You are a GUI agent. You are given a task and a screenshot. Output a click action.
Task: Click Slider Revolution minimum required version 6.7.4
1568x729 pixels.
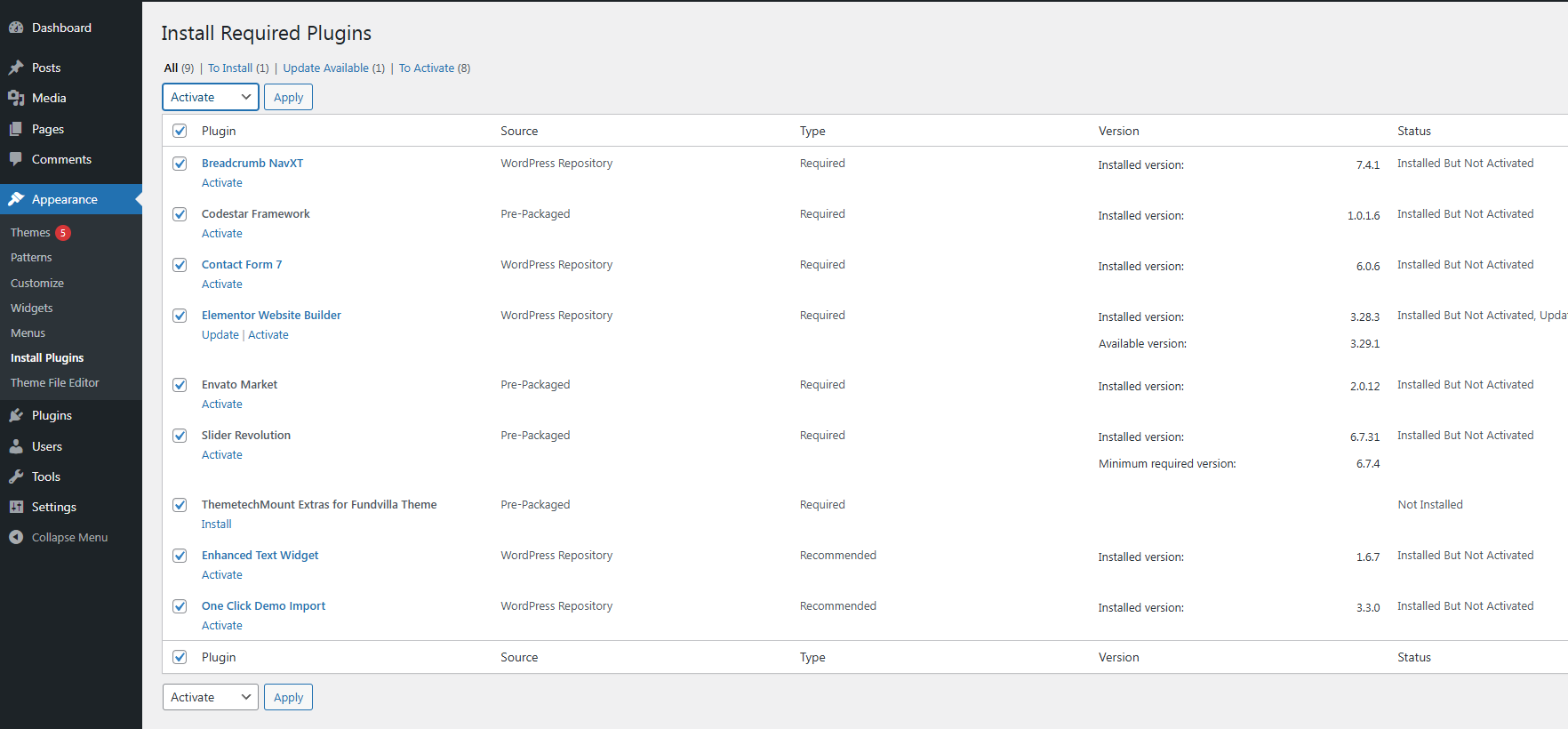[x=1368, y=463]
